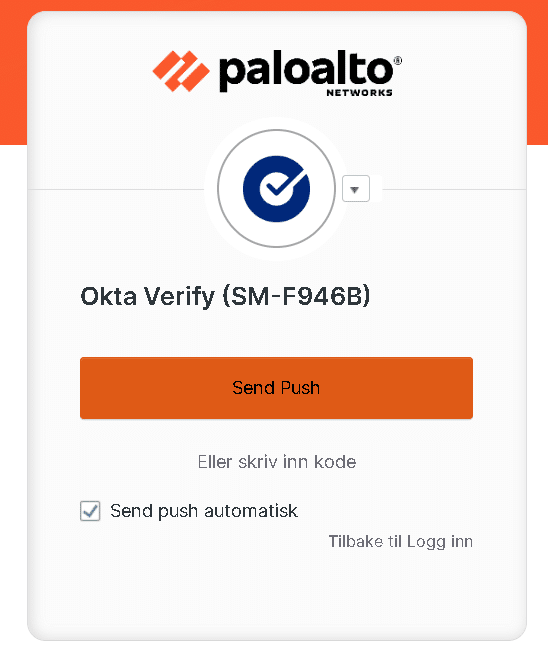
Task: Click the Send Push button
Action: [x=277, y=388]
